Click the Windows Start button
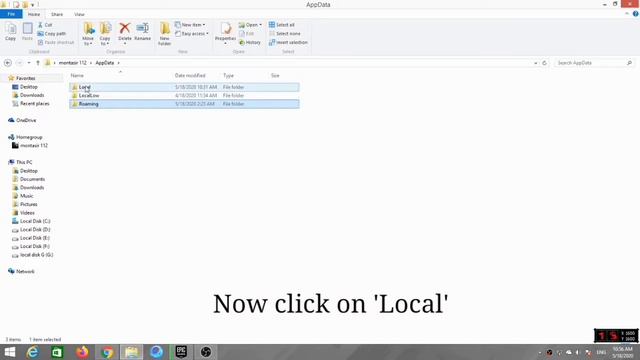 [x=10, y=352]
